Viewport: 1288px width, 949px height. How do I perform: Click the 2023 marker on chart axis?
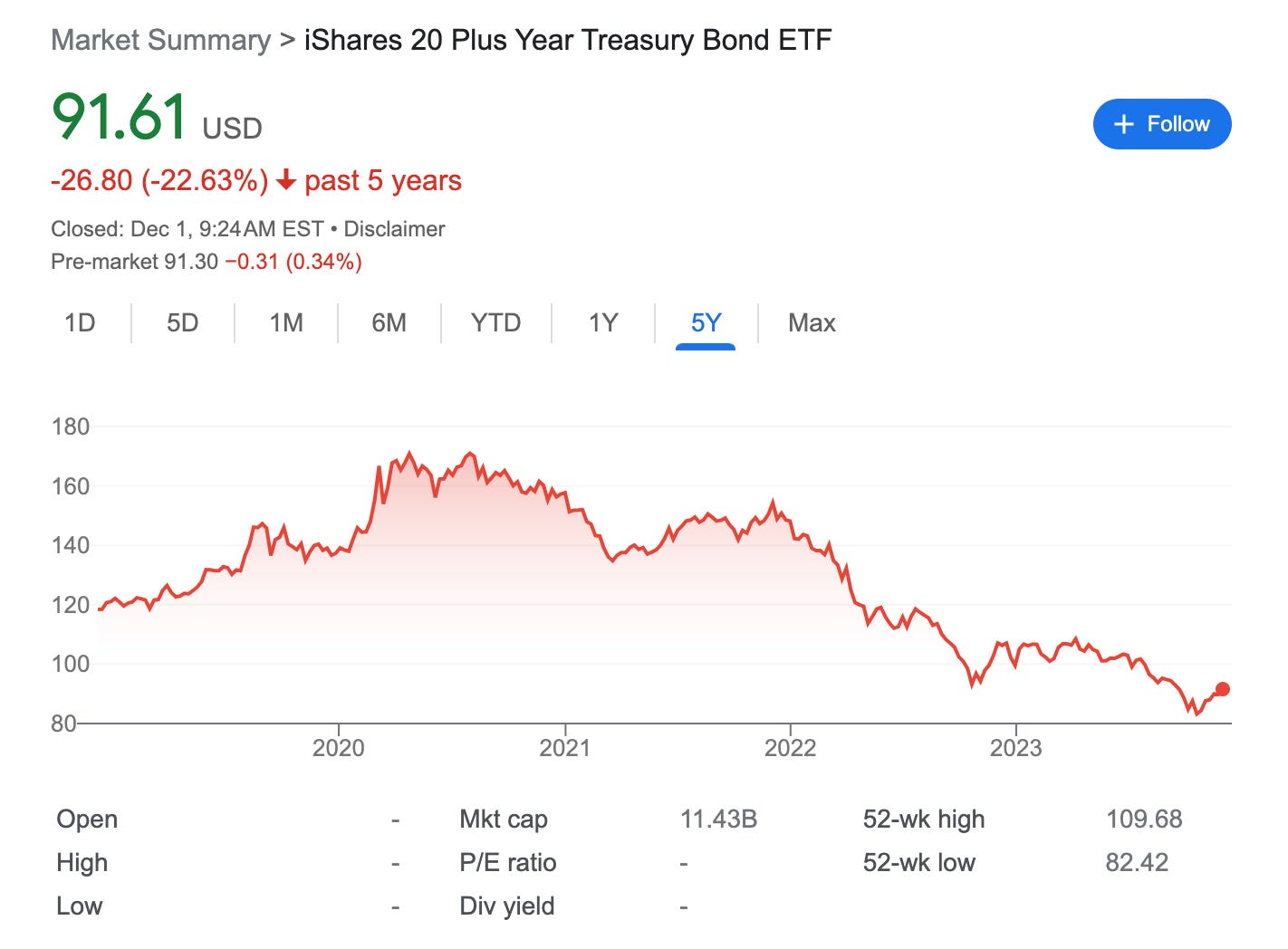click(1015, 748)
